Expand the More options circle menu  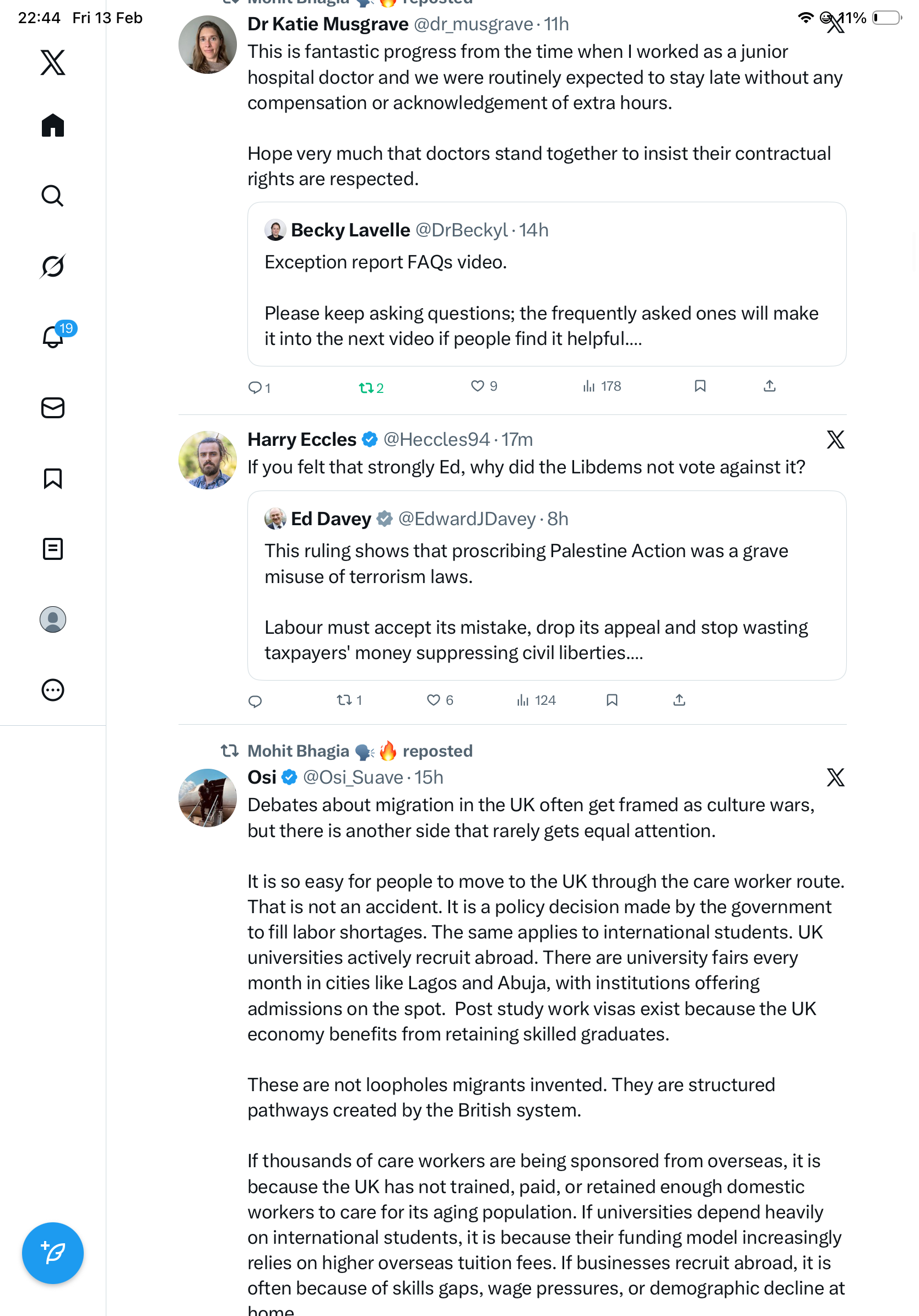53,690
